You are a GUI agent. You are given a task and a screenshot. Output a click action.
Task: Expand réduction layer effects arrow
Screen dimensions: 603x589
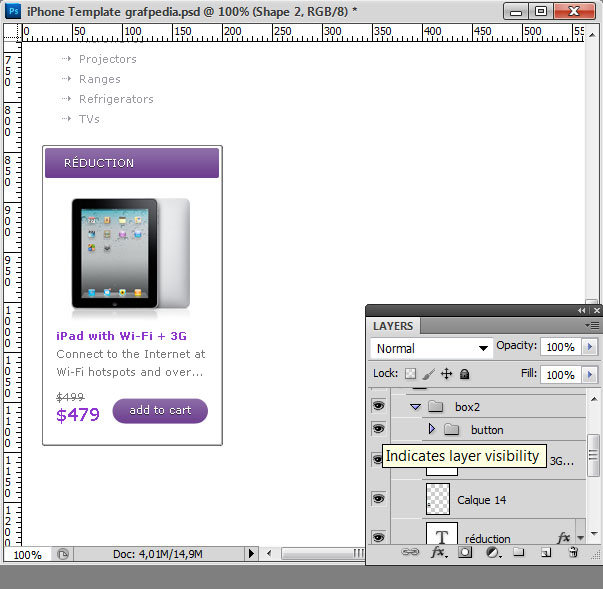point(581,538)
